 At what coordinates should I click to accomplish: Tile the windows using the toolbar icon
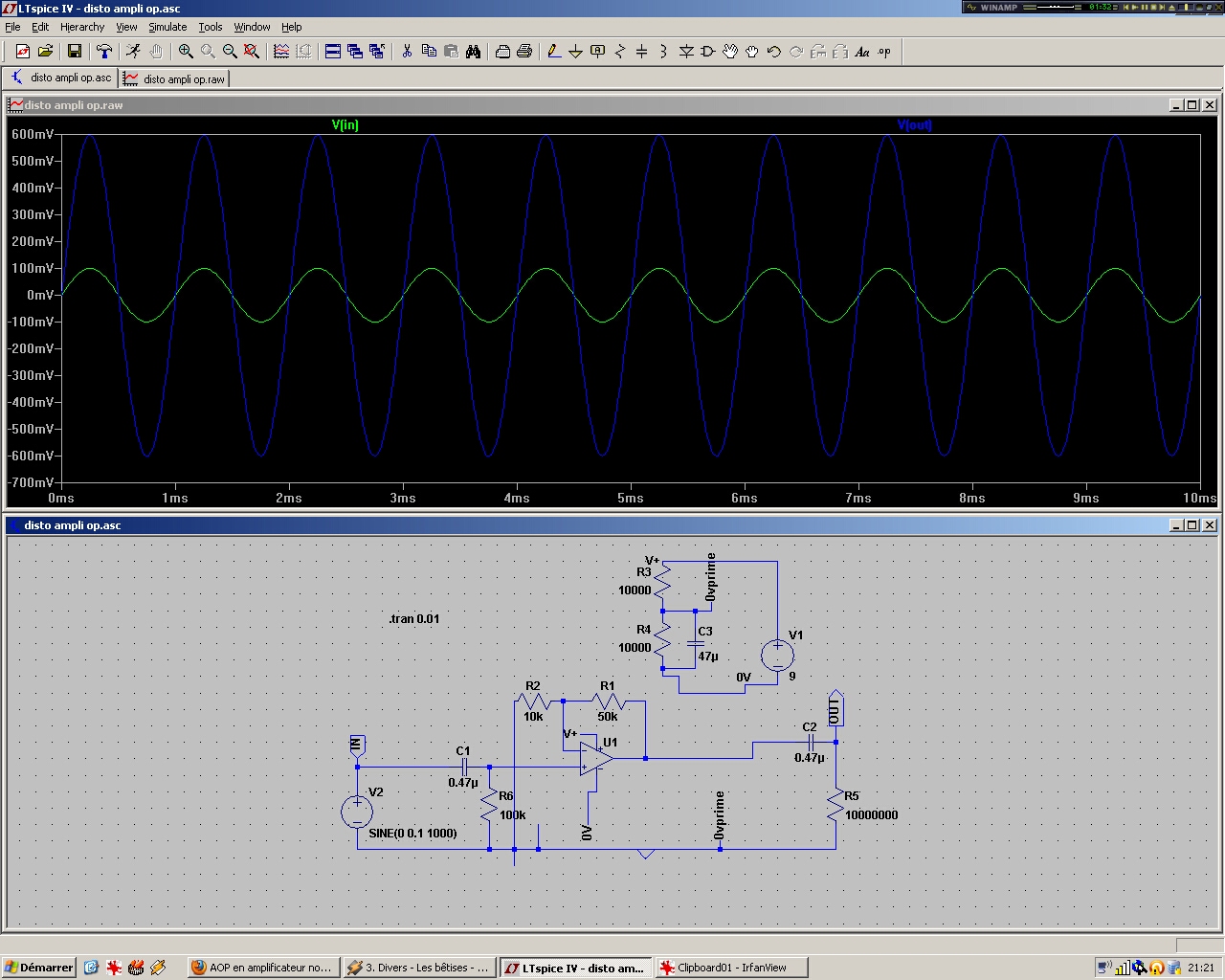(x=333, y=52)
